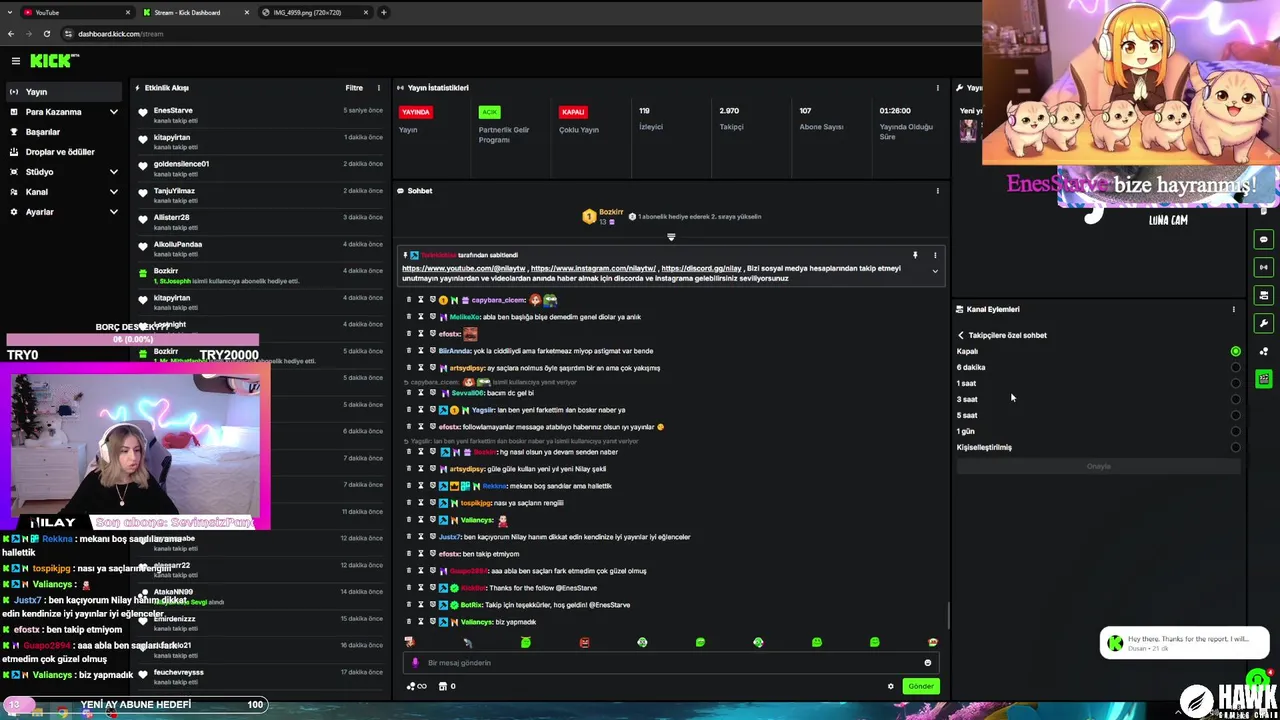Click the Onayla confirm button
This screenshot has width=1280, height=720.
[x=1098, y=466]
